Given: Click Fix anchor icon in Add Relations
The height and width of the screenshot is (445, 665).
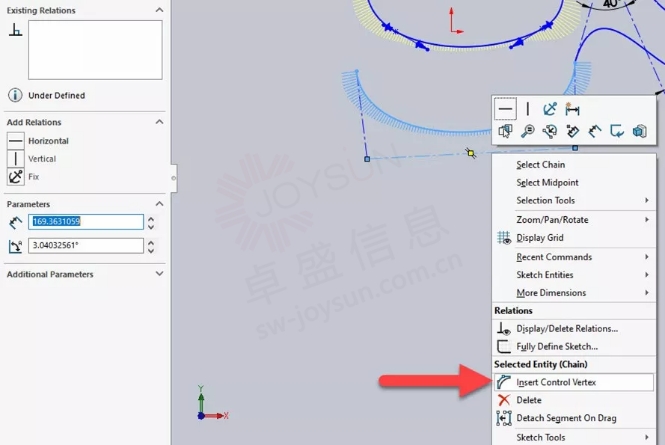Looking at the screenshot, I should pos(16,176).
